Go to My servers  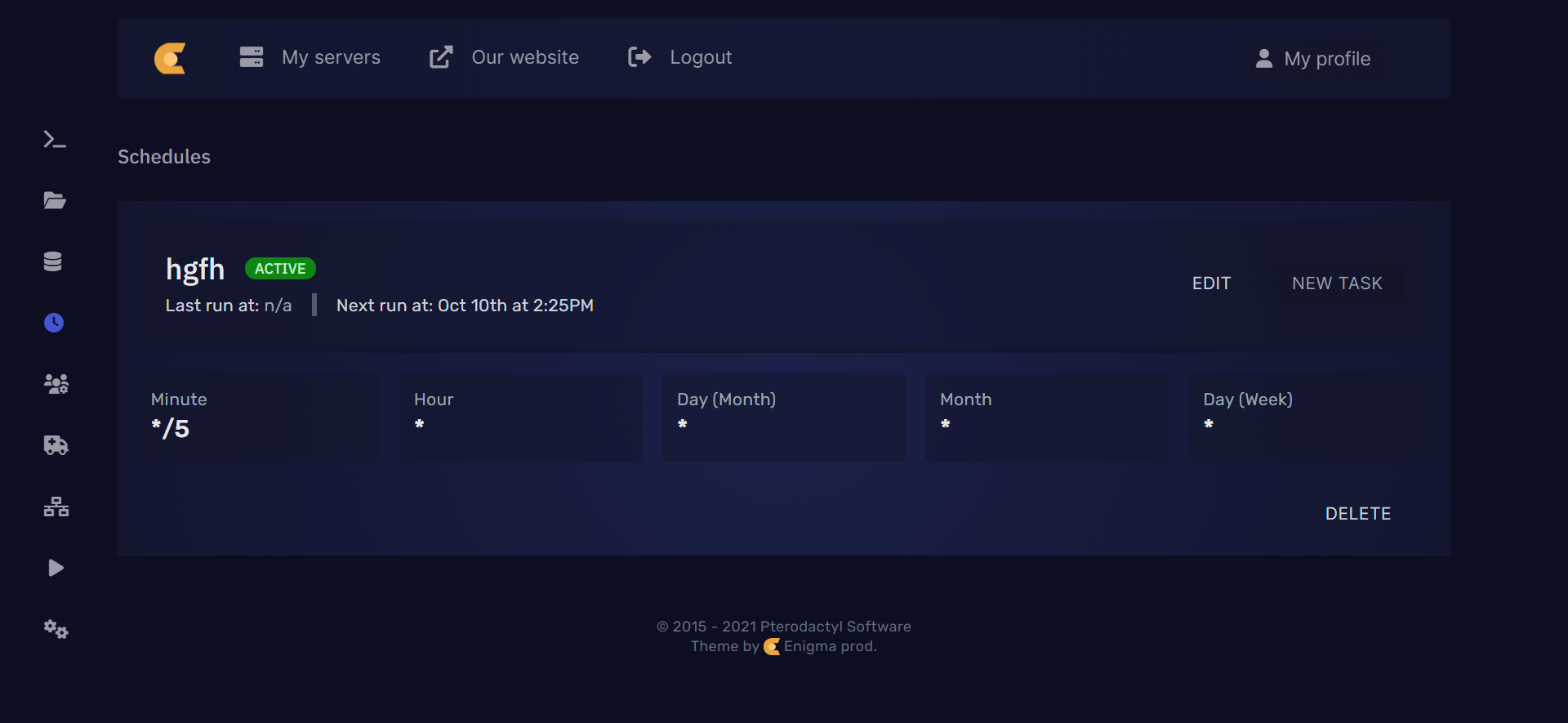310,57
